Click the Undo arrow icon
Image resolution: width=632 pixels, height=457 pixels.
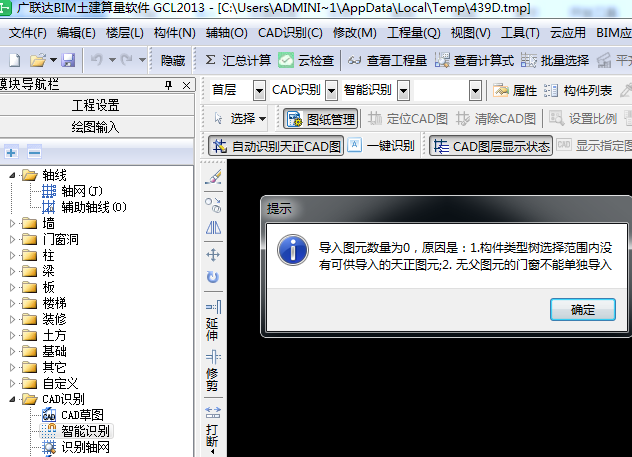coord(96,60)
